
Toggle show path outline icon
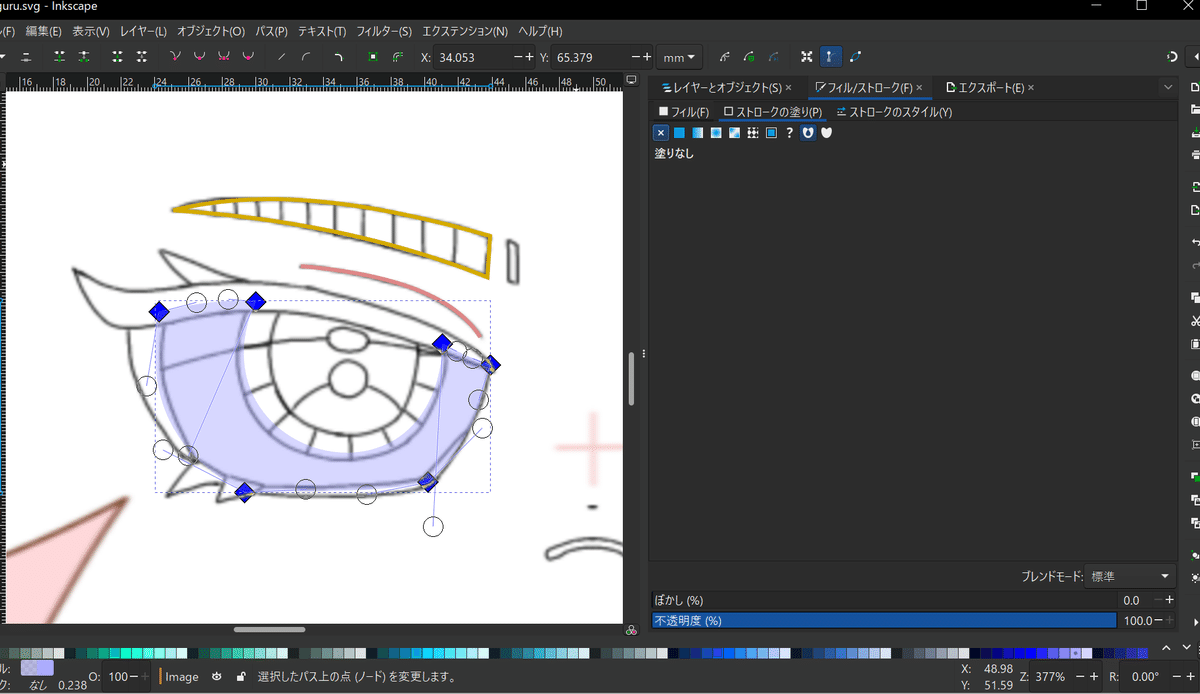855,57
